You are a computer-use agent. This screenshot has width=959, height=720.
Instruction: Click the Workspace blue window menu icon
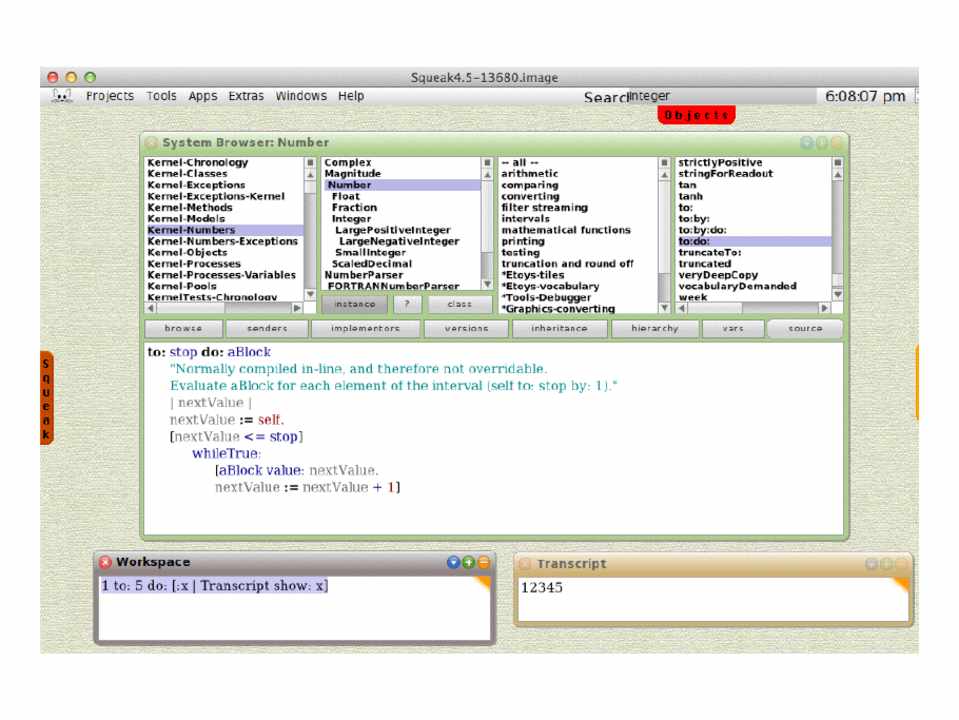point(453,563)
